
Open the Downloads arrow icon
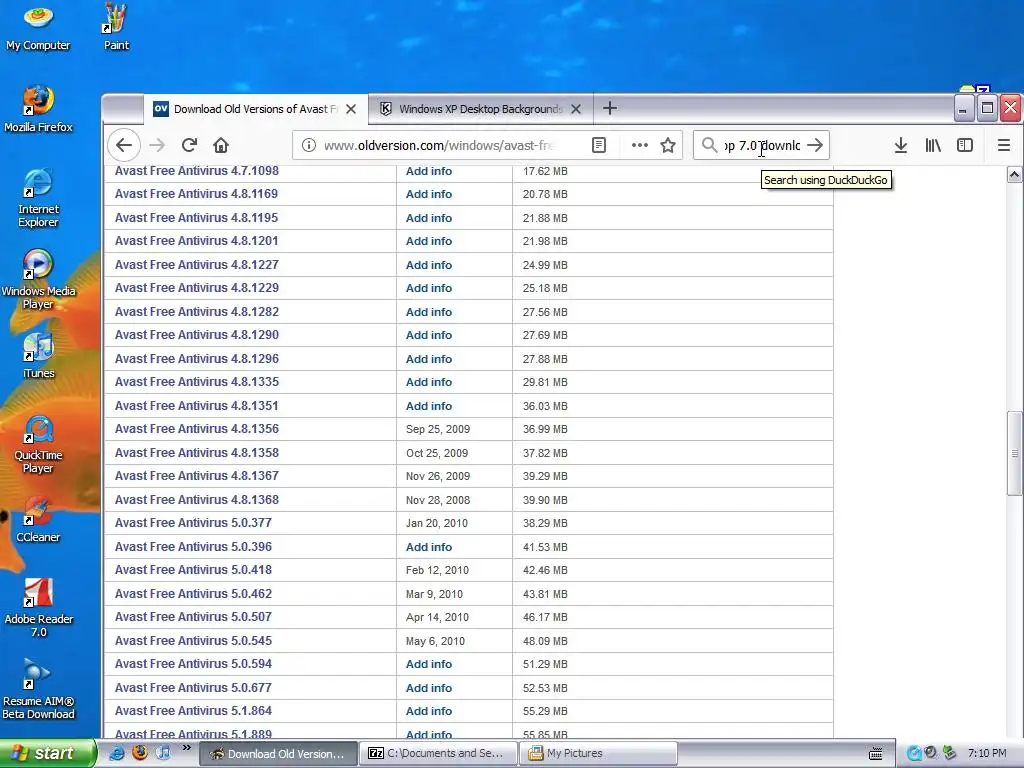coord(901,145)
